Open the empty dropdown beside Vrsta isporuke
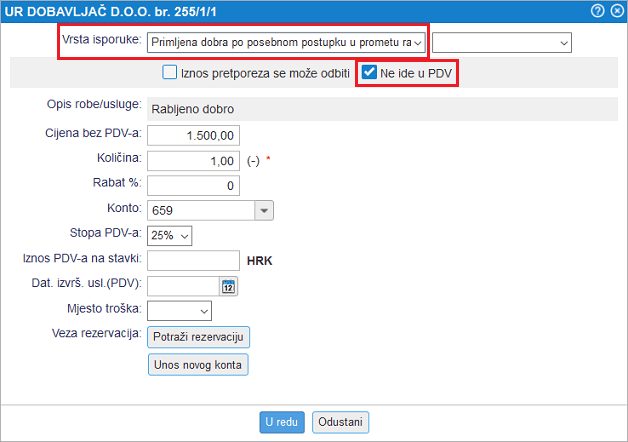Image resolution: width=628 pixels, height=442 pixels. point(501,42)
